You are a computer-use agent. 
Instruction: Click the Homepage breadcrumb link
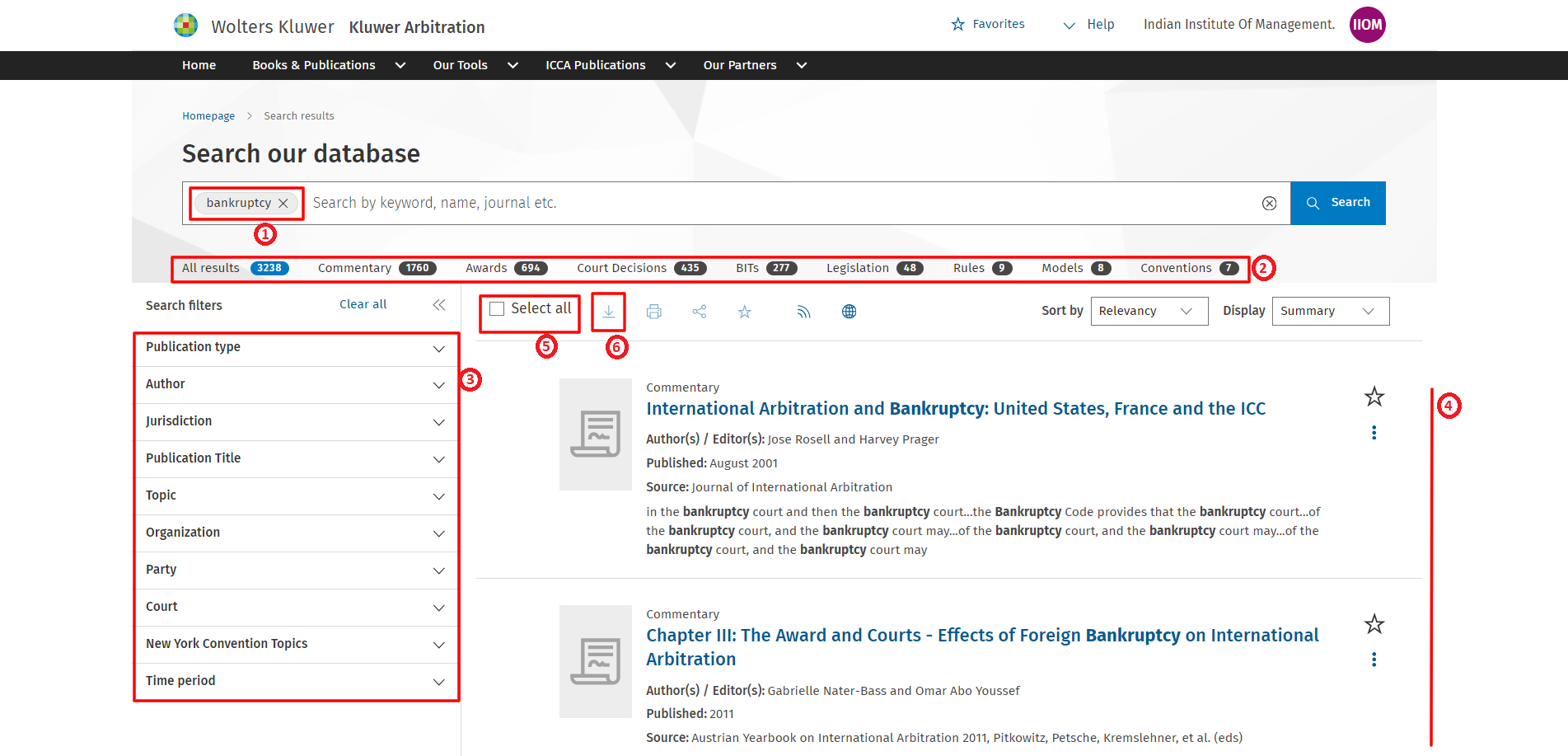pos(208,116)
